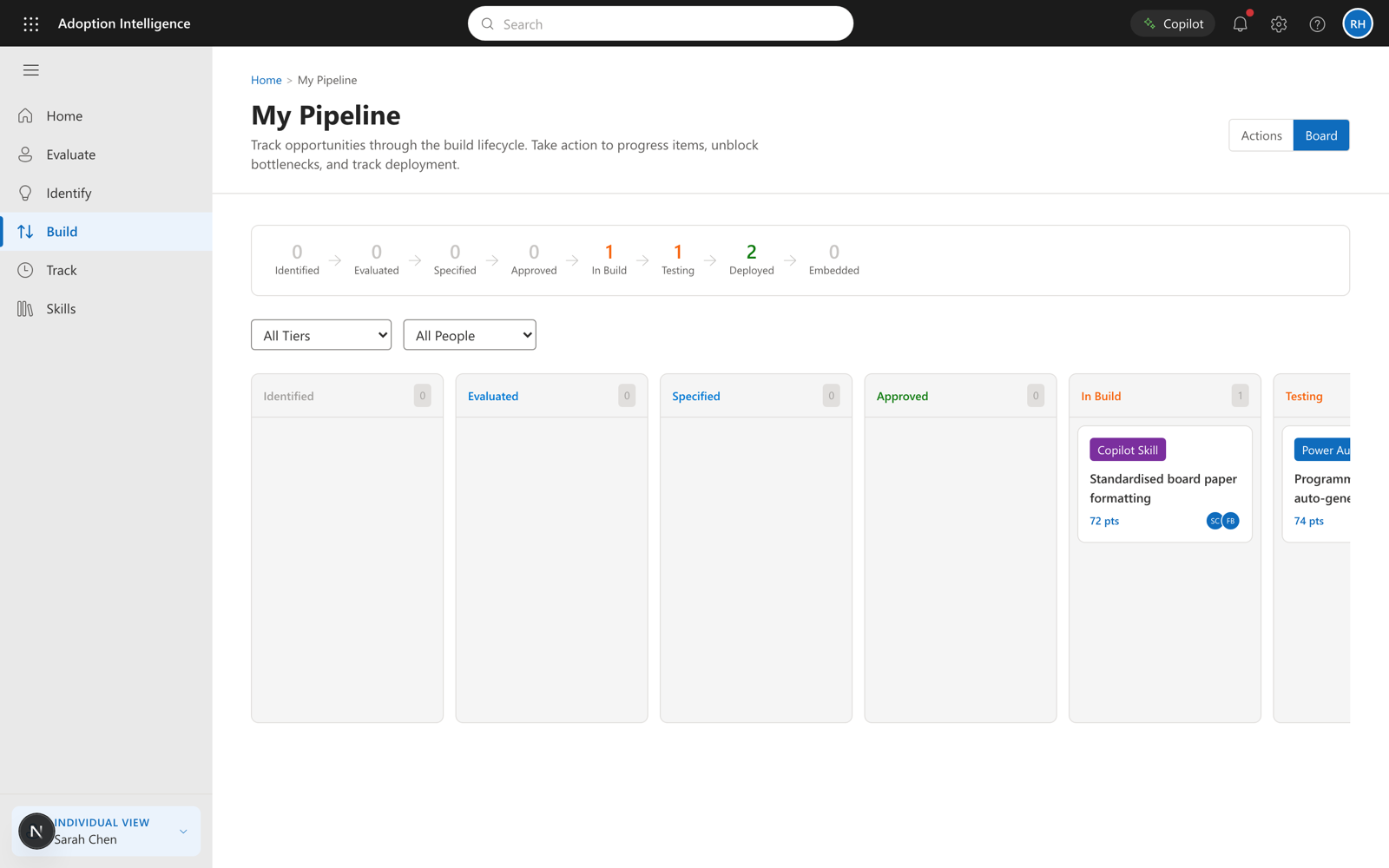Click the N avatar in view switcher
The height and width of the screenshot is (868, 1389).
click(36, 832)
